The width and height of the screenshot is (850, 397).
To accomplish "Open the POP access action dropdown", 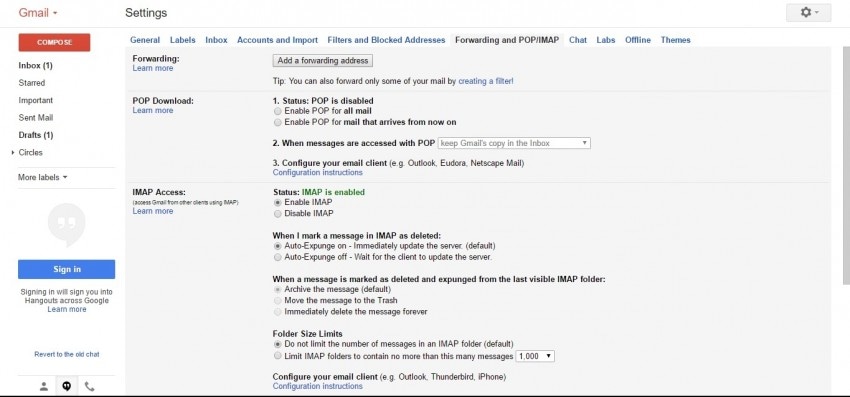I will (x=514, y=143).
